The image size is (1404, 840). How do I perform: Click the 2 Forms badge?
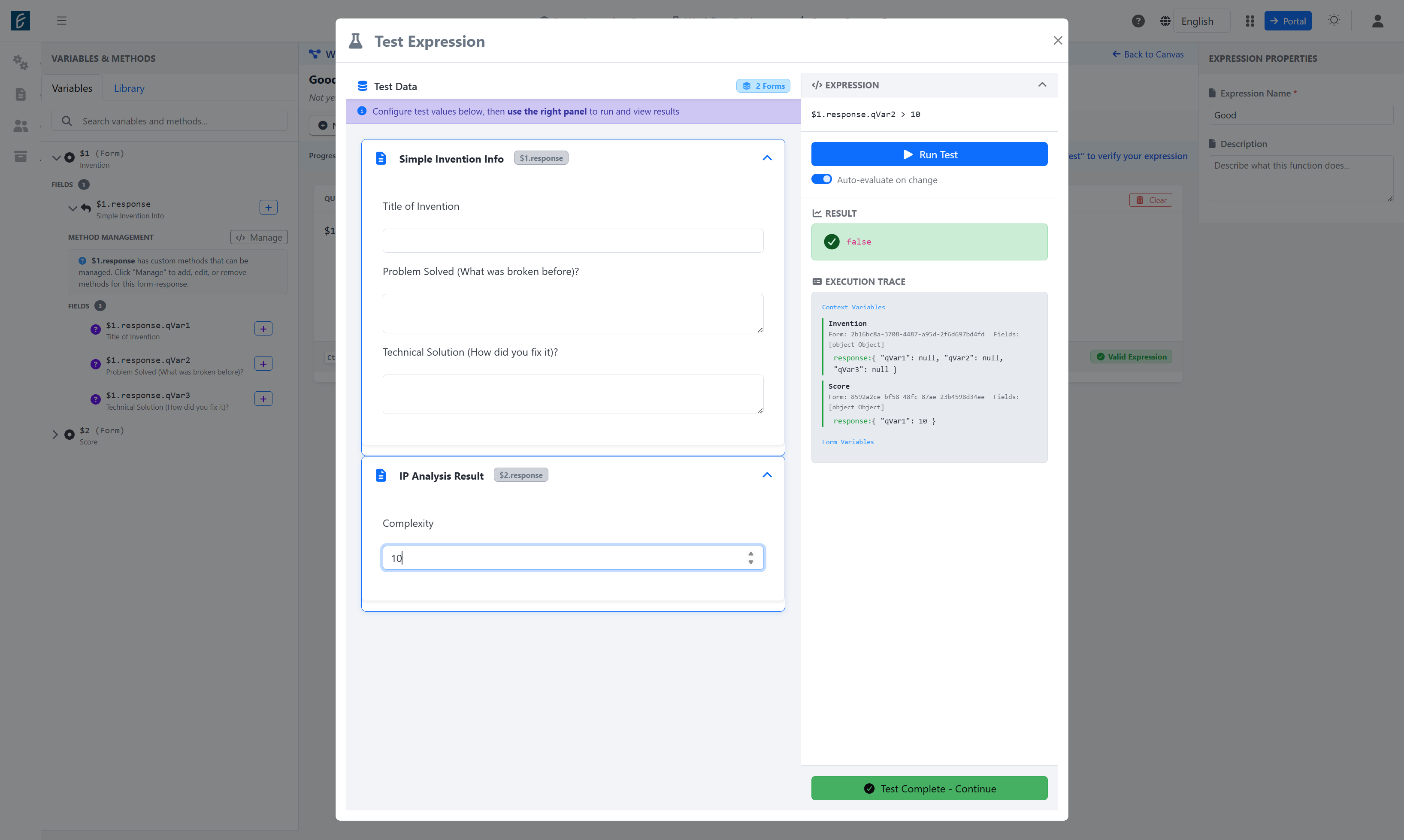[763, 86]
